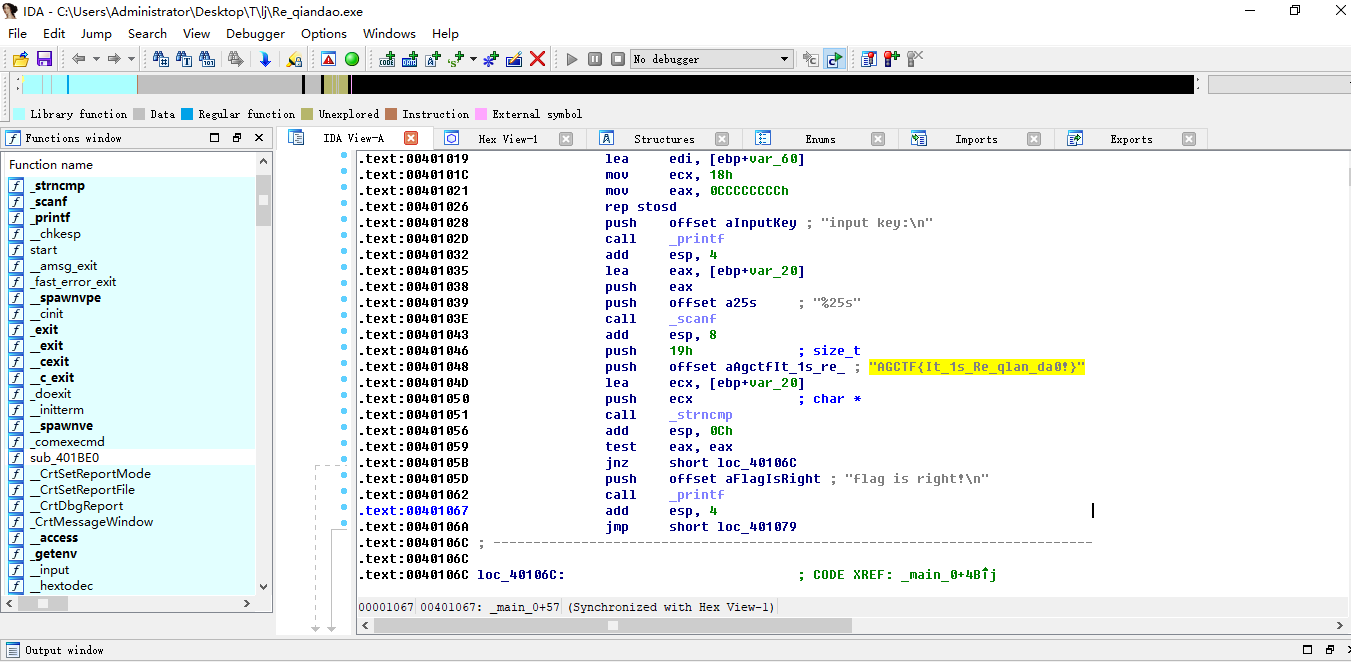Open the Jump menu
The width and height of the screenshot is (1351, 662).
click(96, 33)
